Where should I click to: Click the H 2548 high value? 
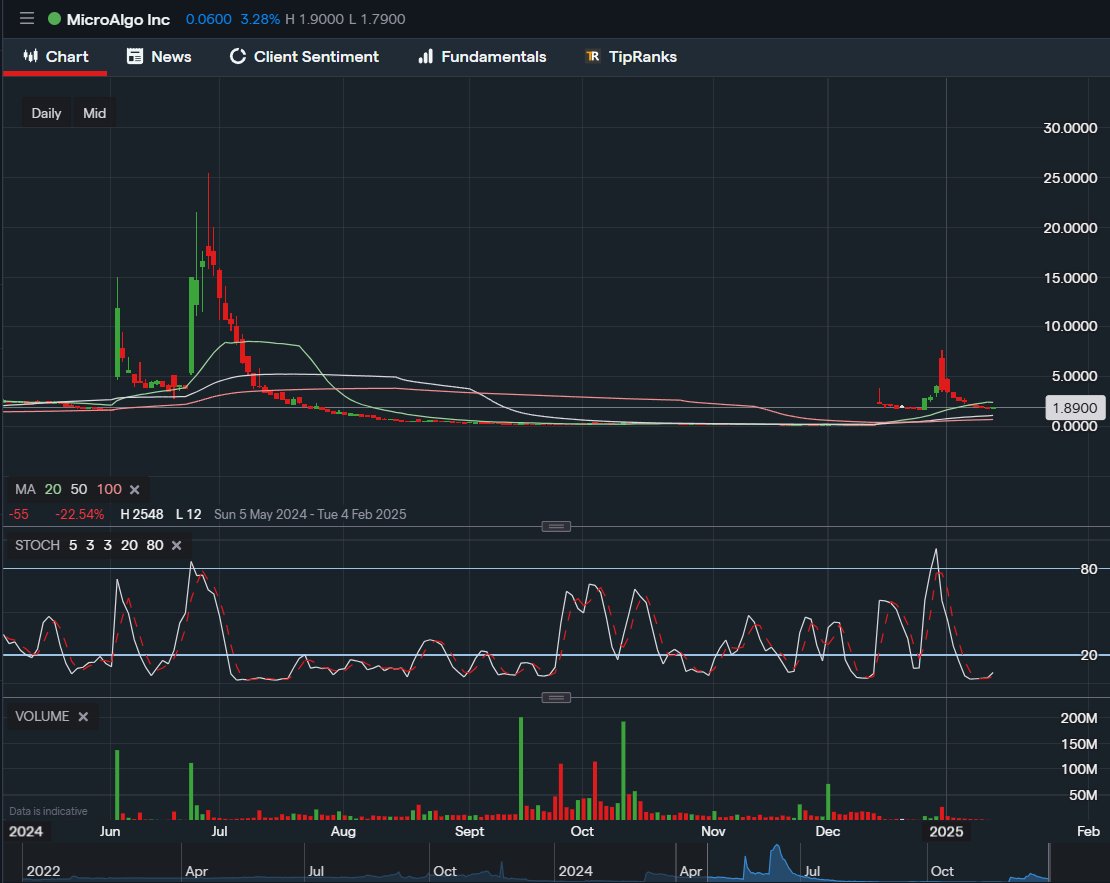(142, 514)
